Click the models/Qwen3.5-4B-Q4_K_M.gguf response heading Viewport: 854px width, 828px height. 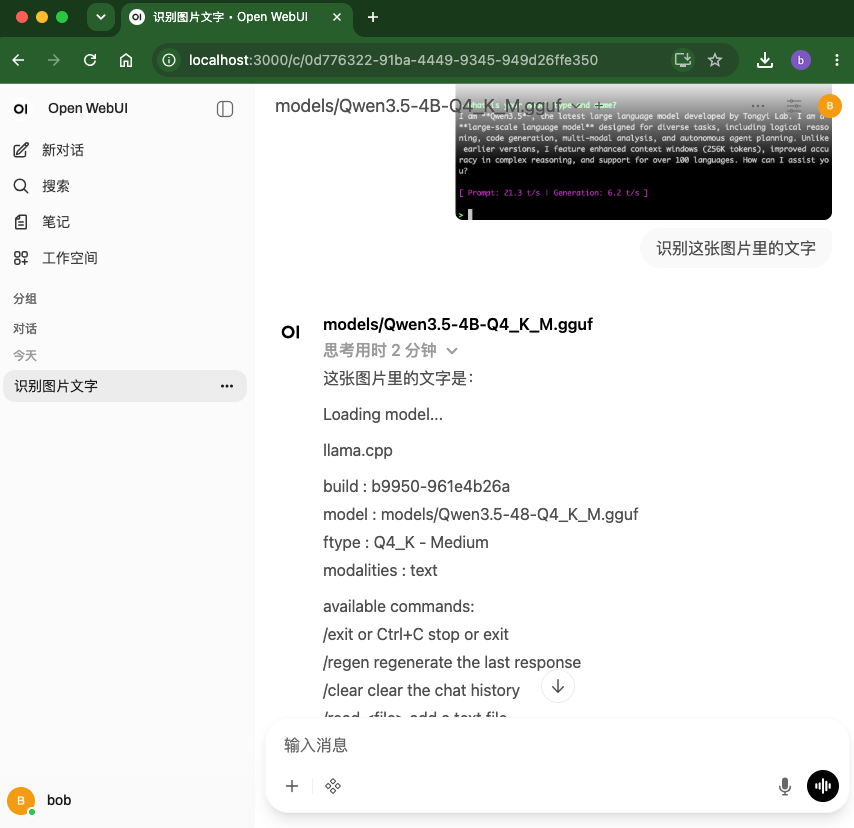(458, 324)
